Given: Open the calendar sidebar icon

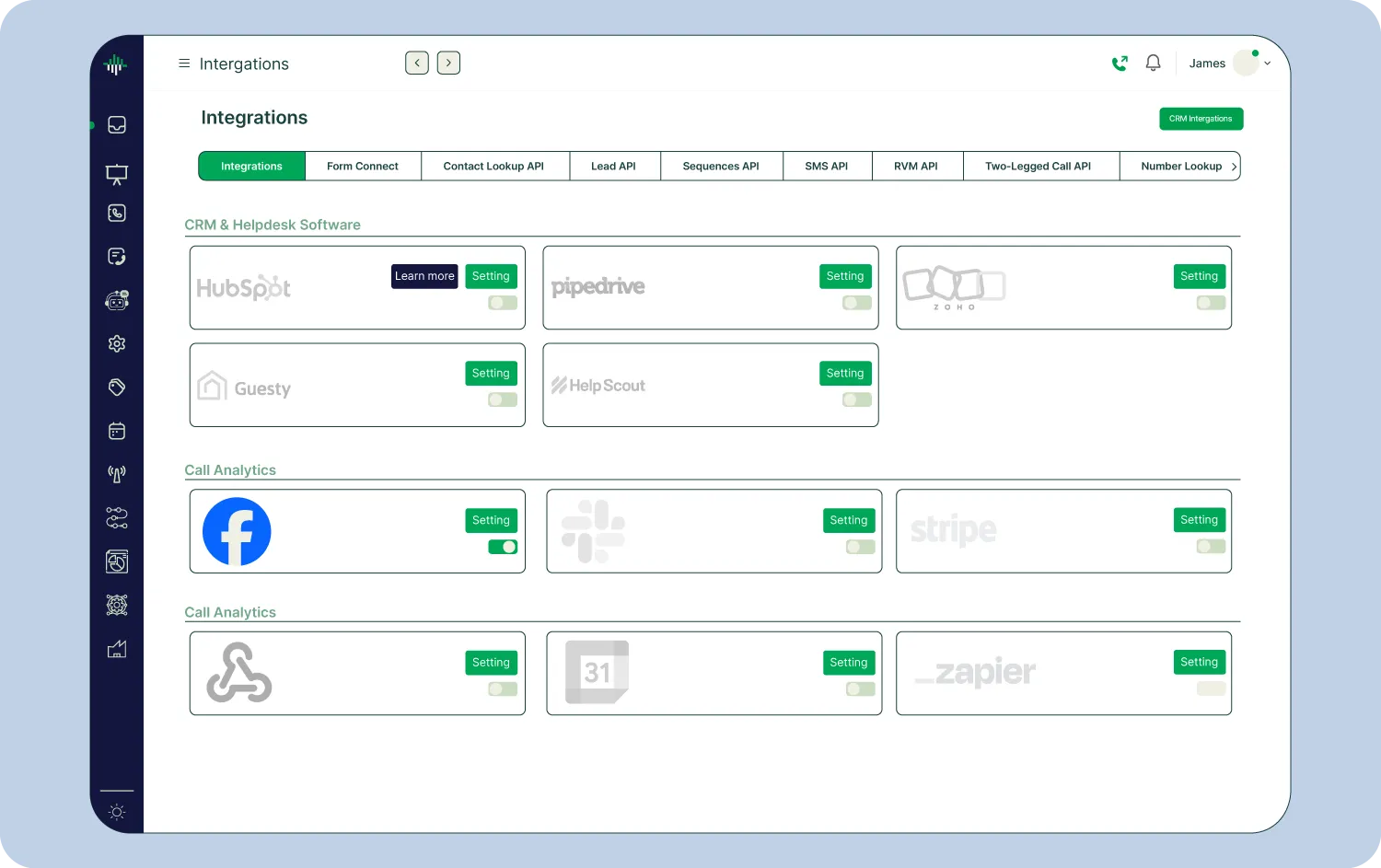Looking at the screenshot, I should click(x=117, y=431).
